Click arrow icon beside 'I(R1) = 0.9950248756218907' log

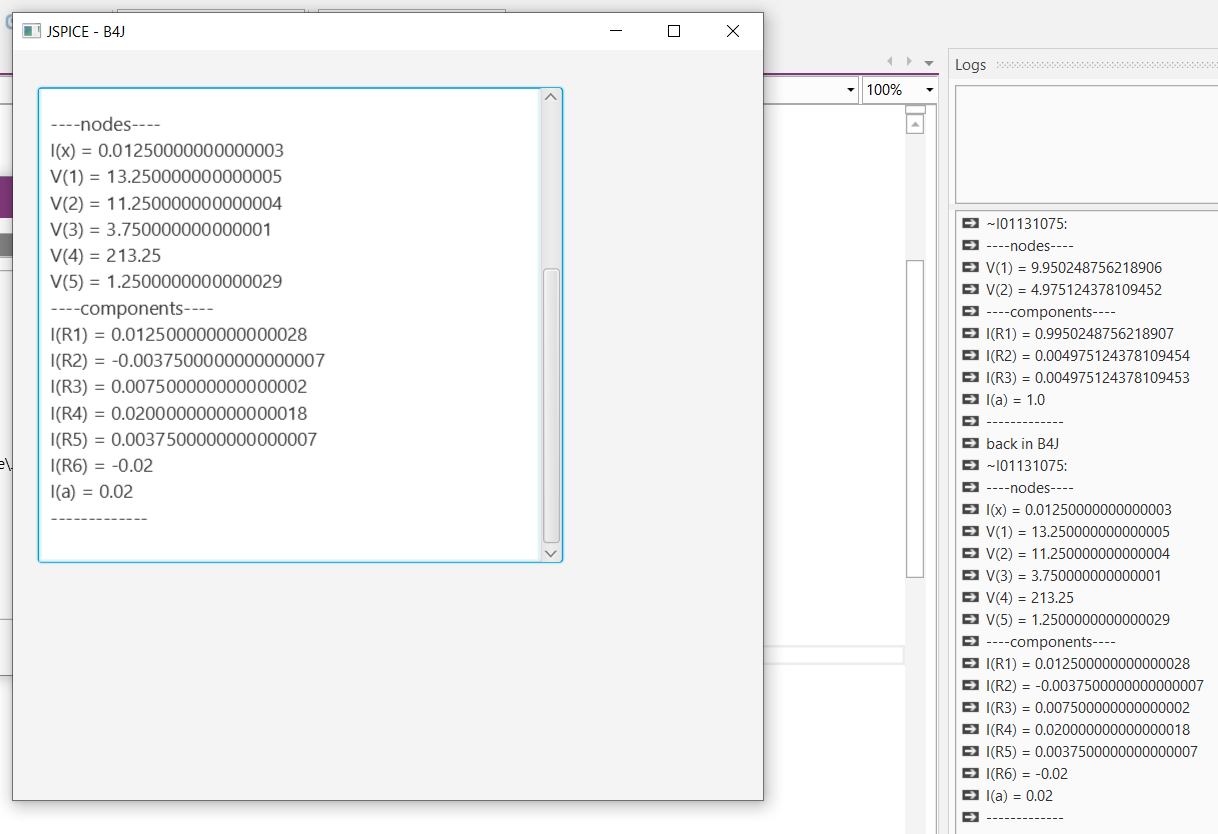tap(969, 334)
